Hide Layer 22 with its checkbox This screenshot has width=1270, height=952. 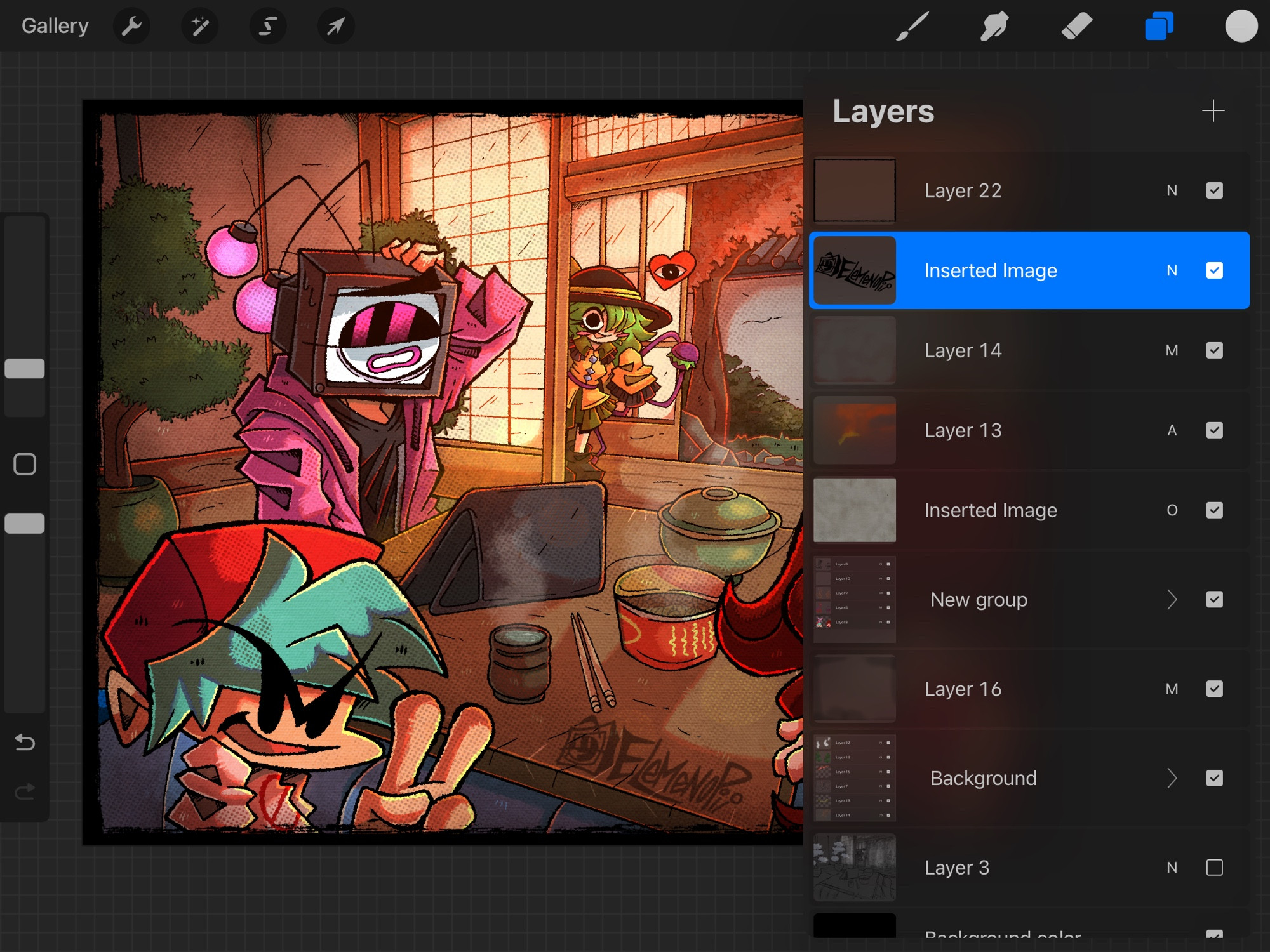(1214, 190)
